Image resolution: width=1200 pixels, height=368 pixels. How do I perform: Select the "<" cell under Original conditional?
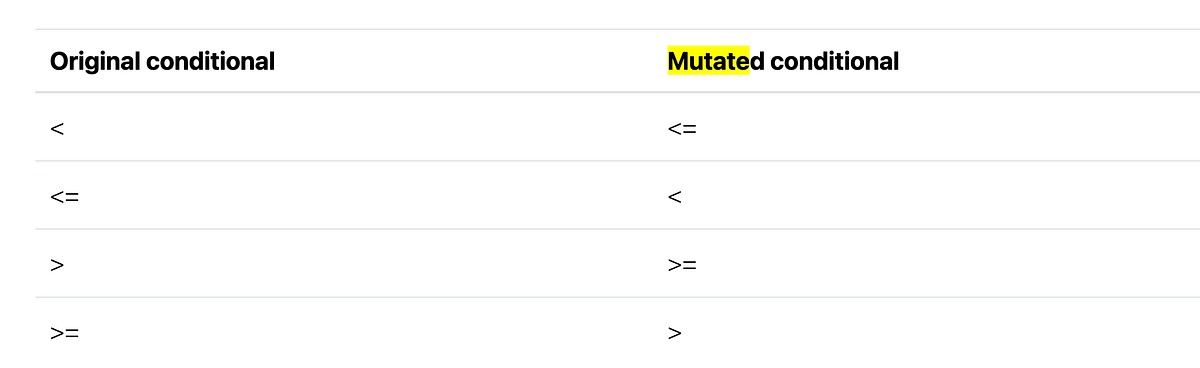[x=57, y=128]
